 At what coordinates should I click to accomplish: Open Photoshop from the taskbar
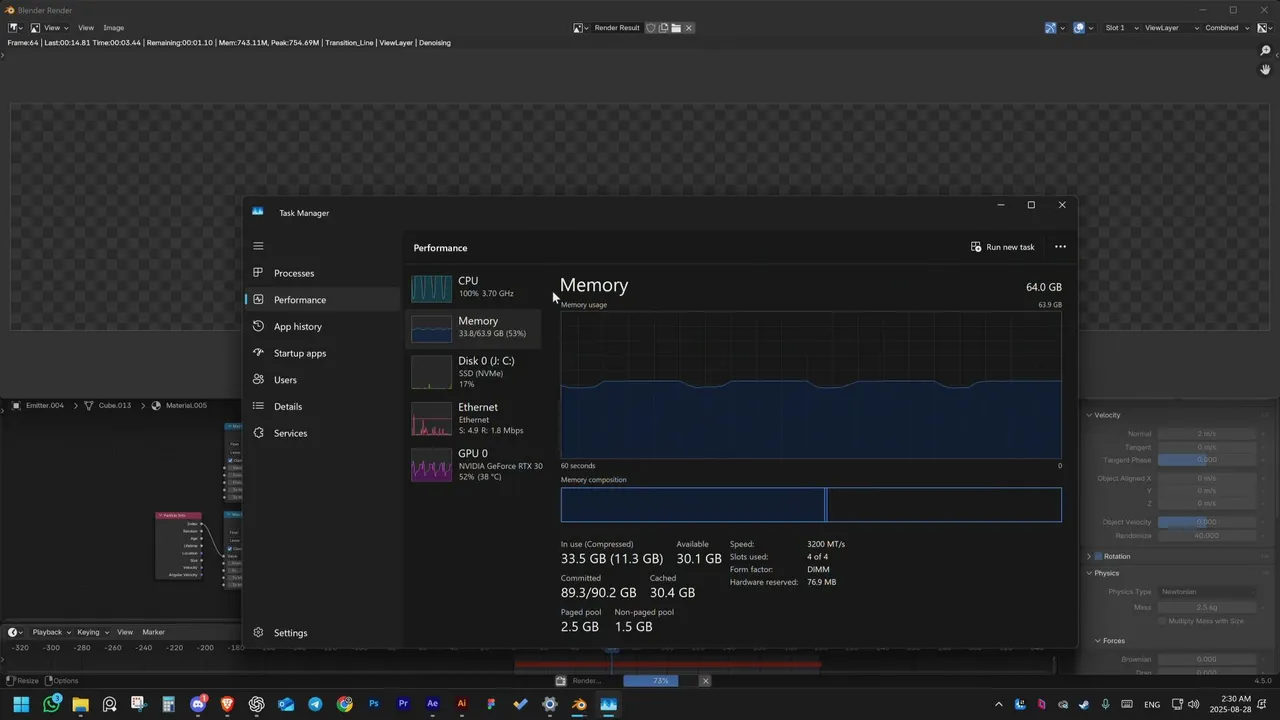coord(374,704)
